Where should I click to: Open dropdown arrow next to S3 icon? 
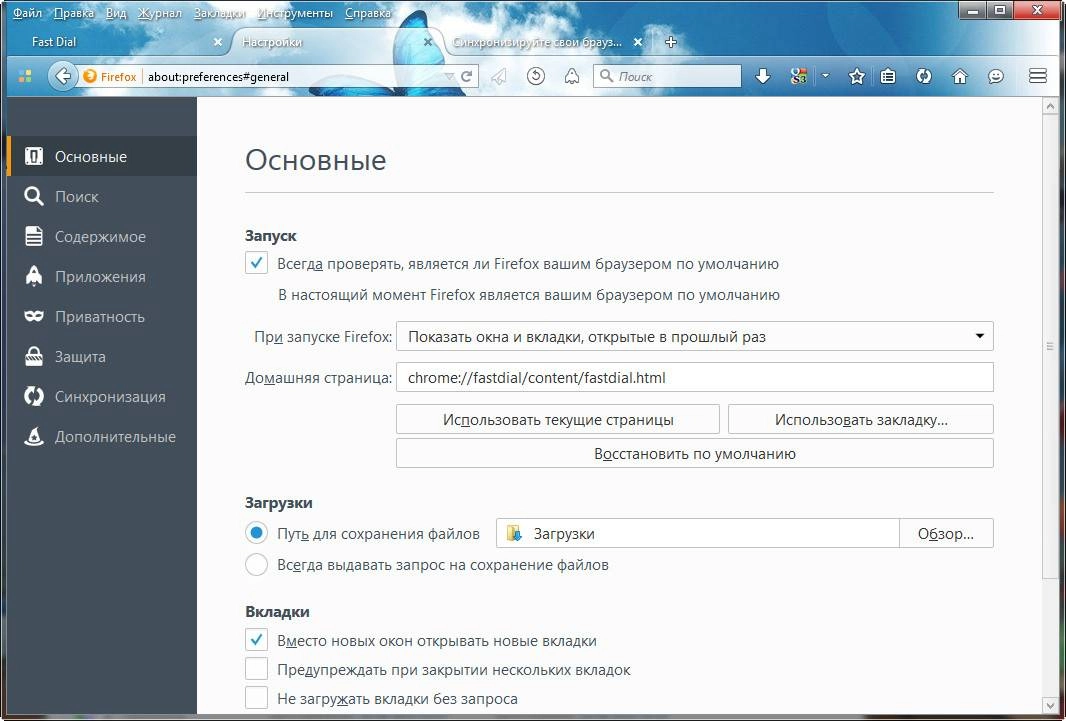click(825, 76)
